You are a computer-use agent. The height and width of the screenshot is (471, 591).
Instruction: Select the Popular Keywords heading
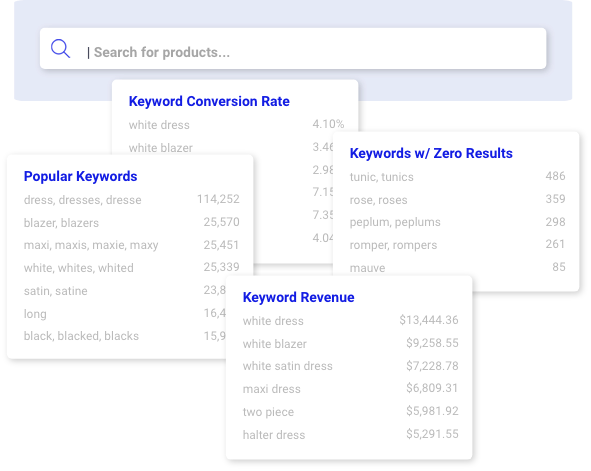pos(80,176)
